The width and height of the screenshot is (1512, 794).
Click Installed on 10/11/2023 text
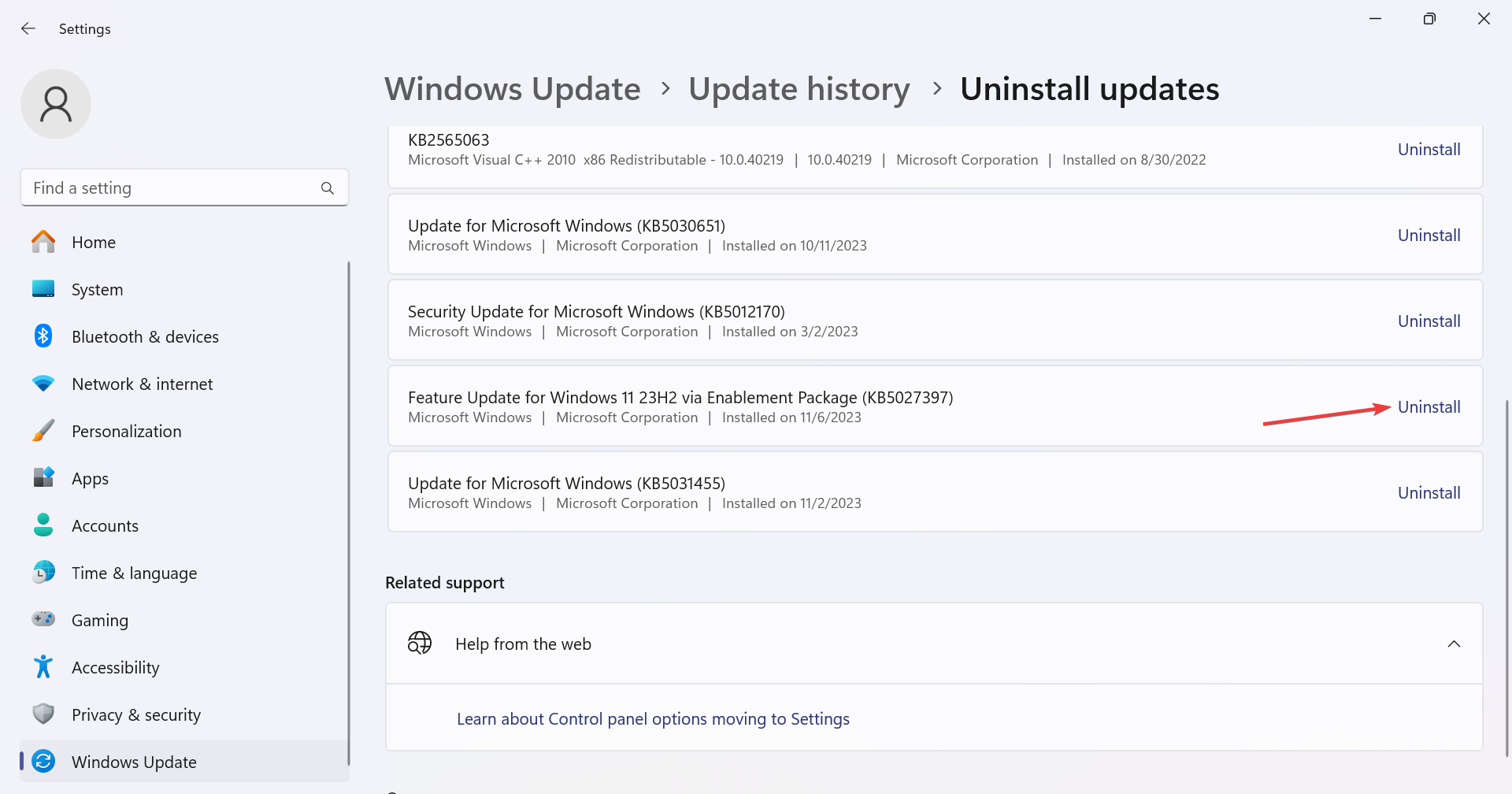[794, 246]
